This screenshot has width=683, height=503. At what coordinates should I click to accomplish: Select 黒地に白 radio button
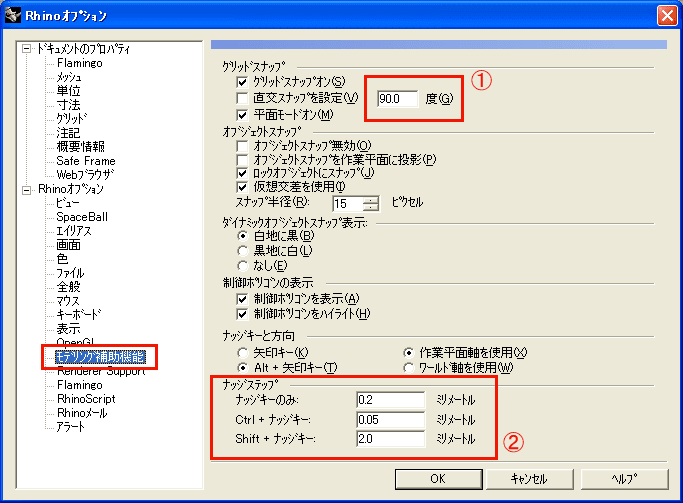241,250
